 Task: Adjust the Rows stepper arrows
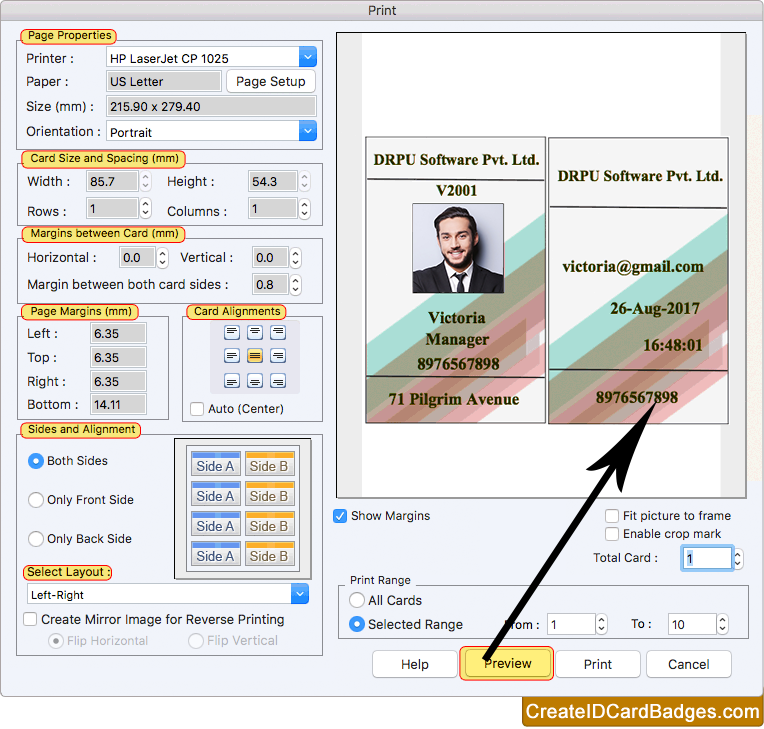point(146,209)
